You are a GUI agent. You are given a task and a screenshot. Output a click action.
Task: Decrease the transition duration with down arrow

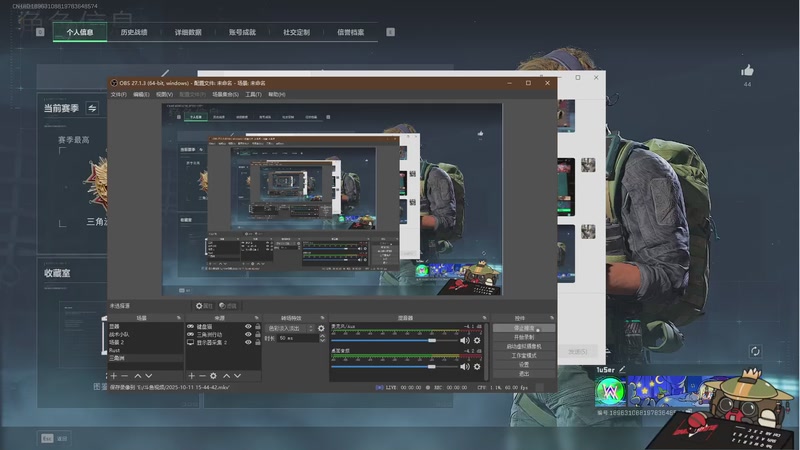point(322,340)
